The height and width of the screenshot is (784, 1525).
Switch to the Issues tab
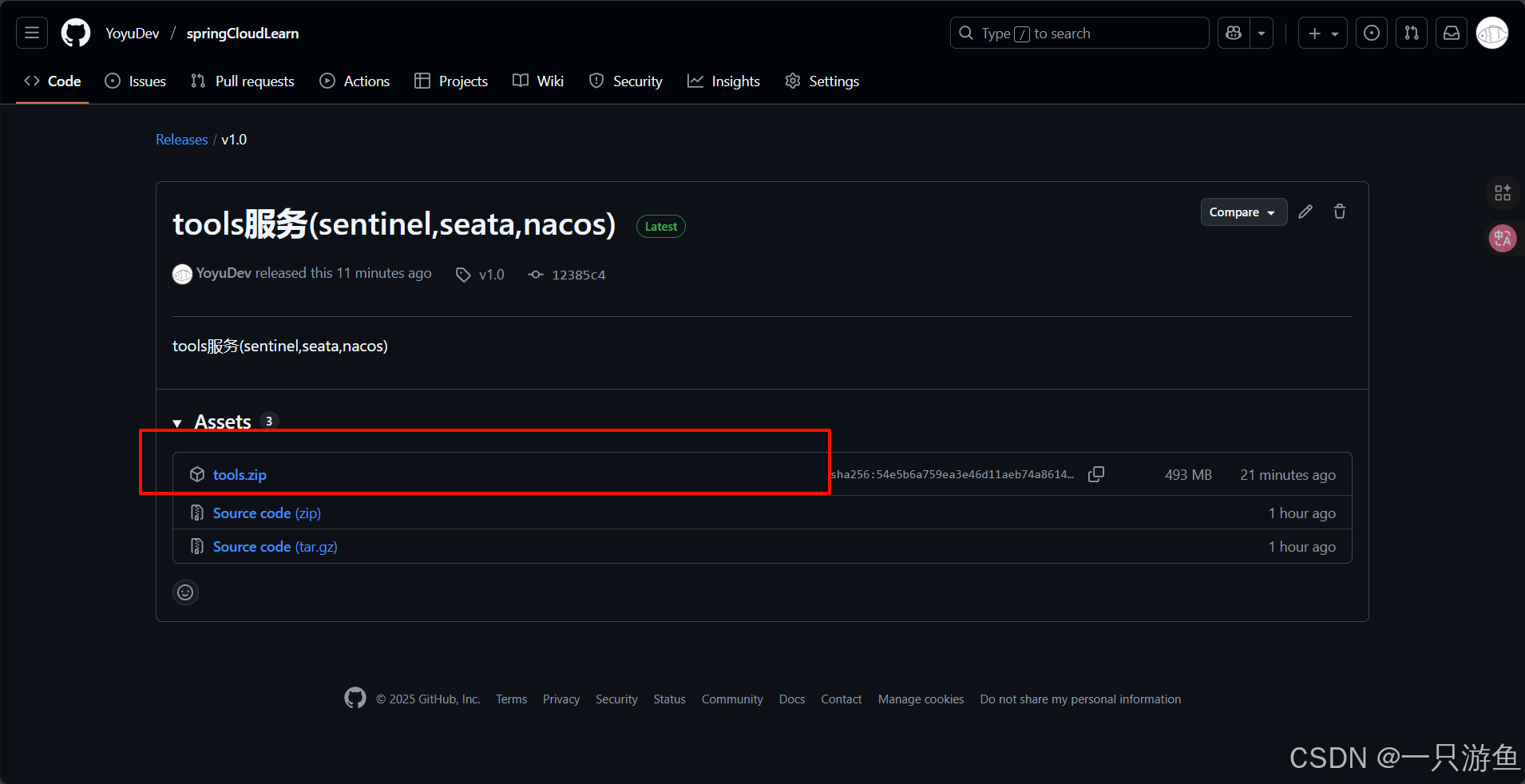(136, 81)
